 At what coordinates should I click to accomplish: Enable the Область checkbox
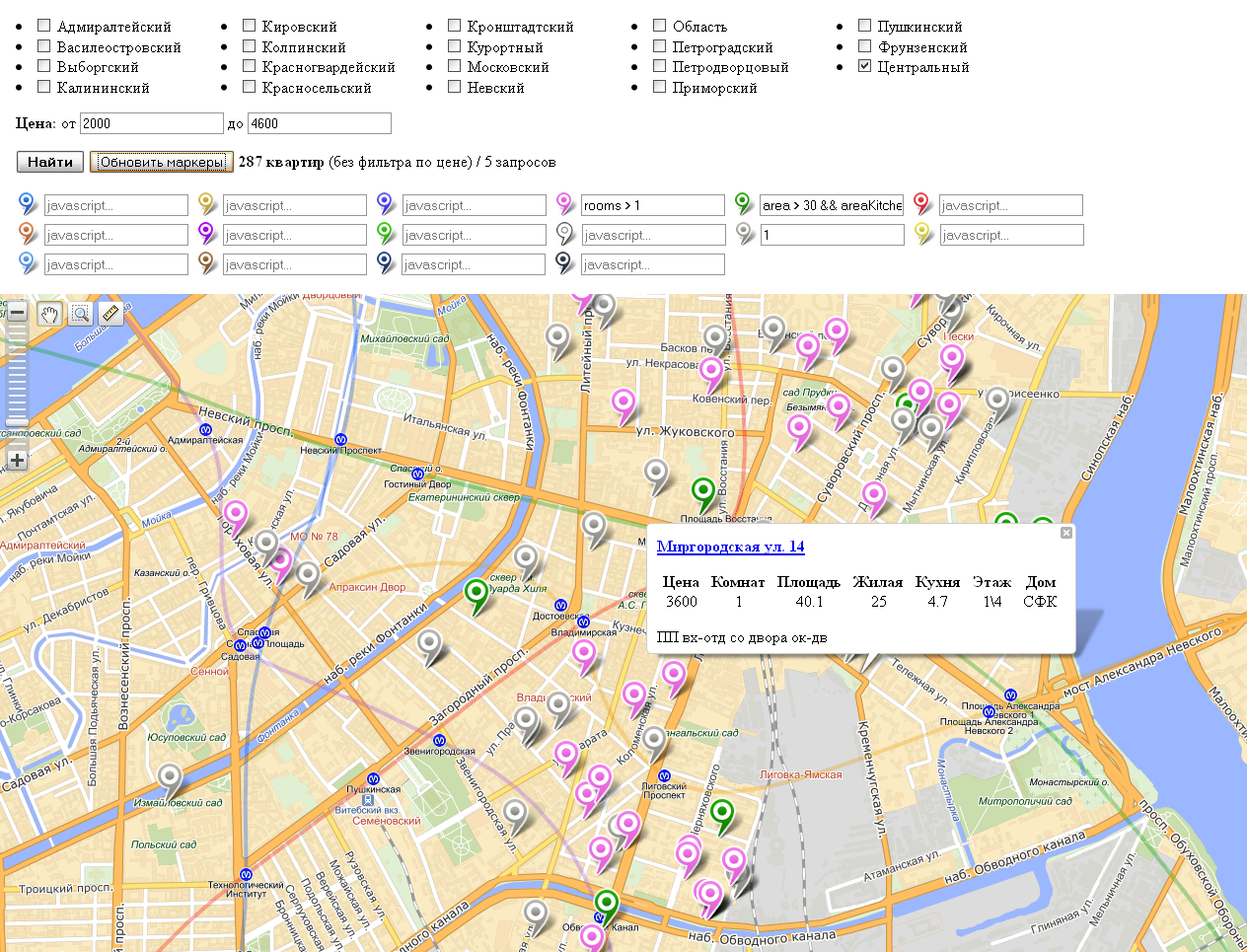[x=659, y=26]
